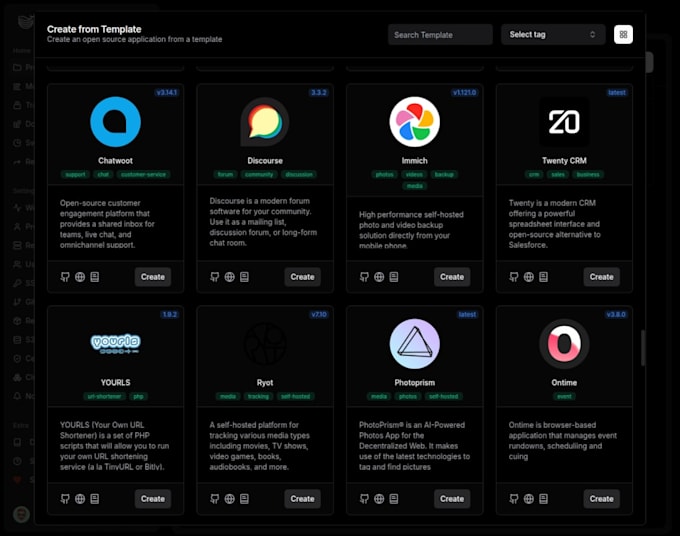This screenshot has height=536, width=680.
Task: Open the Discourse website globe icon
Action: tap(229, 277)
